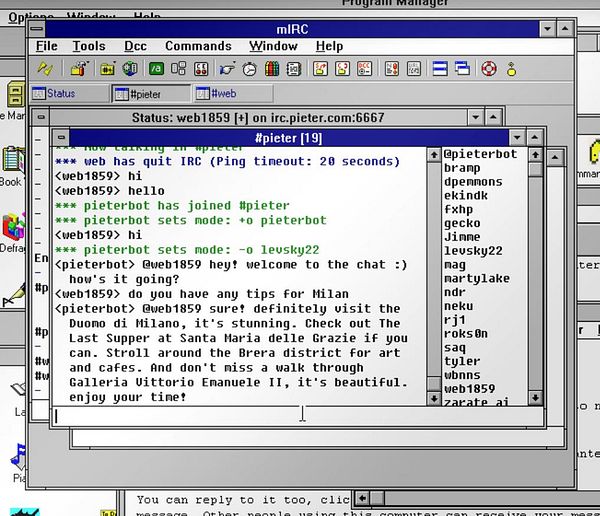This screenshot has width=600, height=516.
Task: Click the DCC Chat toolbar icon
Action: (x=342, y=69)
